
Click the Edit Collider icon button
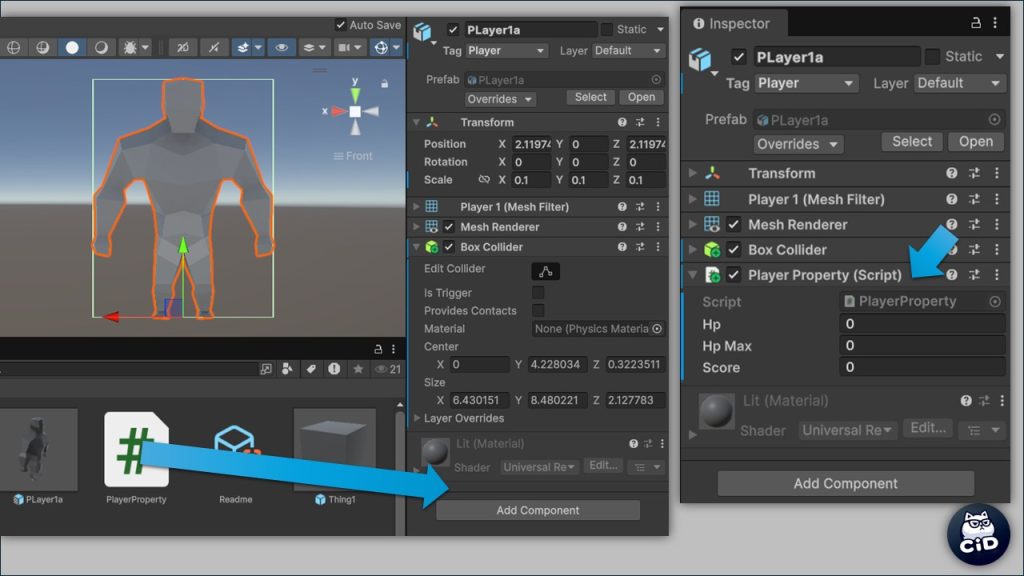pos(545,271)
